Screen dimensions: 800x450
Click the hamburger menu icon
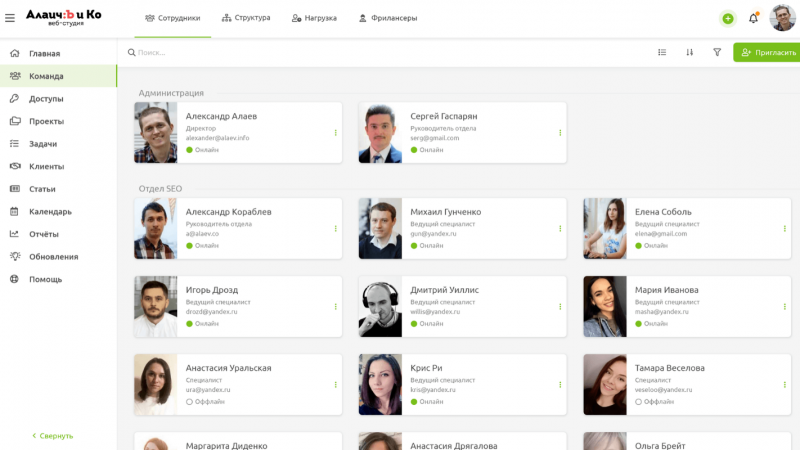[x=10, y=17]
